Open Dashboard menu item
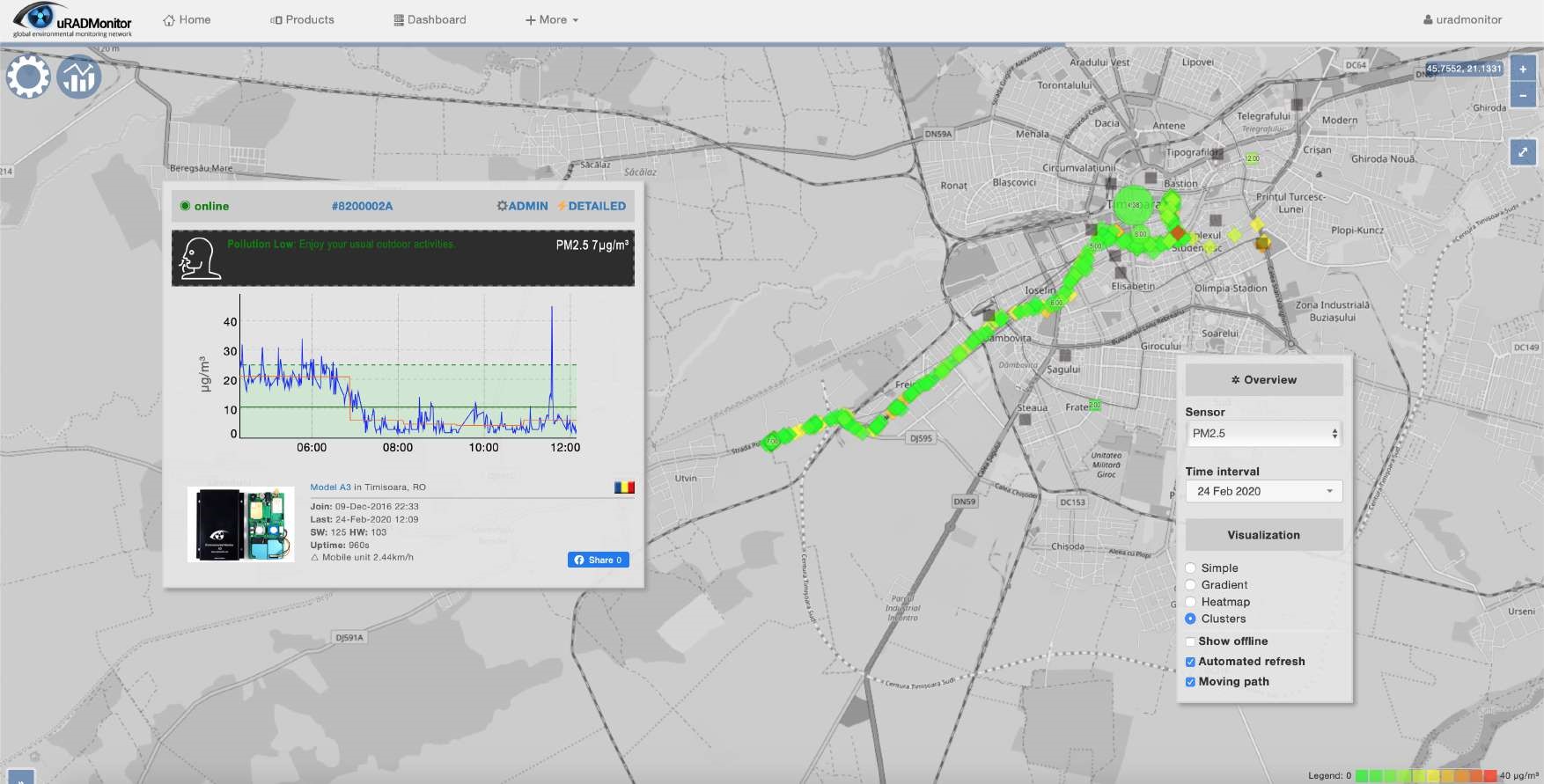Image resolution: width=1544 pixels, height=784 pixels. (430, 19)
